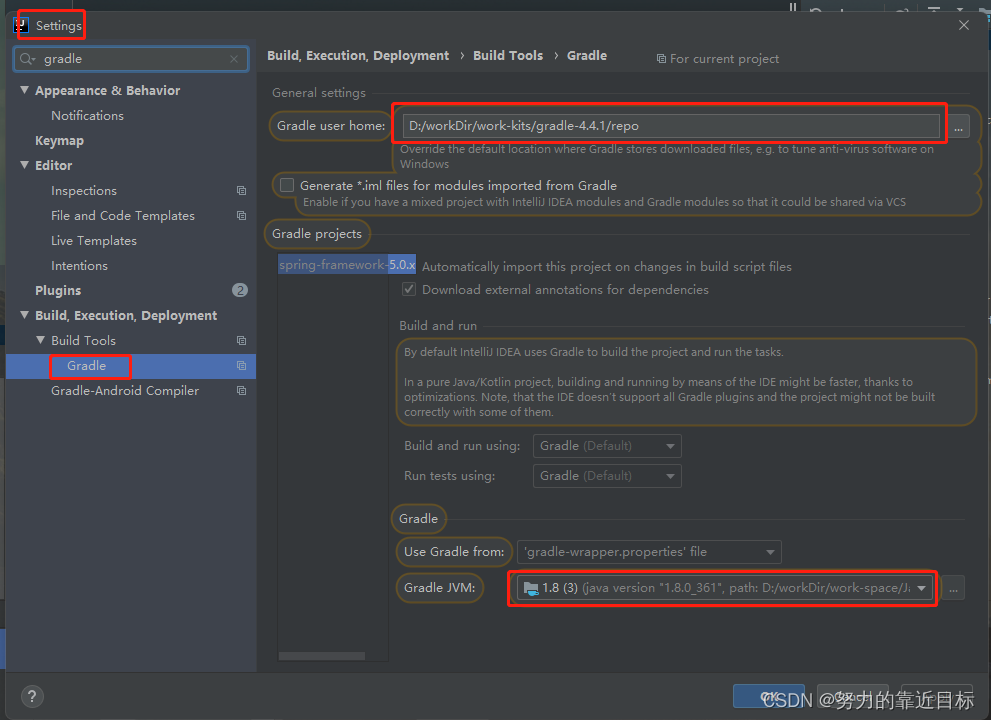This screenshot has height=720, width=991.
Task: Select Build Tools tree item
Action: click(x=83, y=340)
